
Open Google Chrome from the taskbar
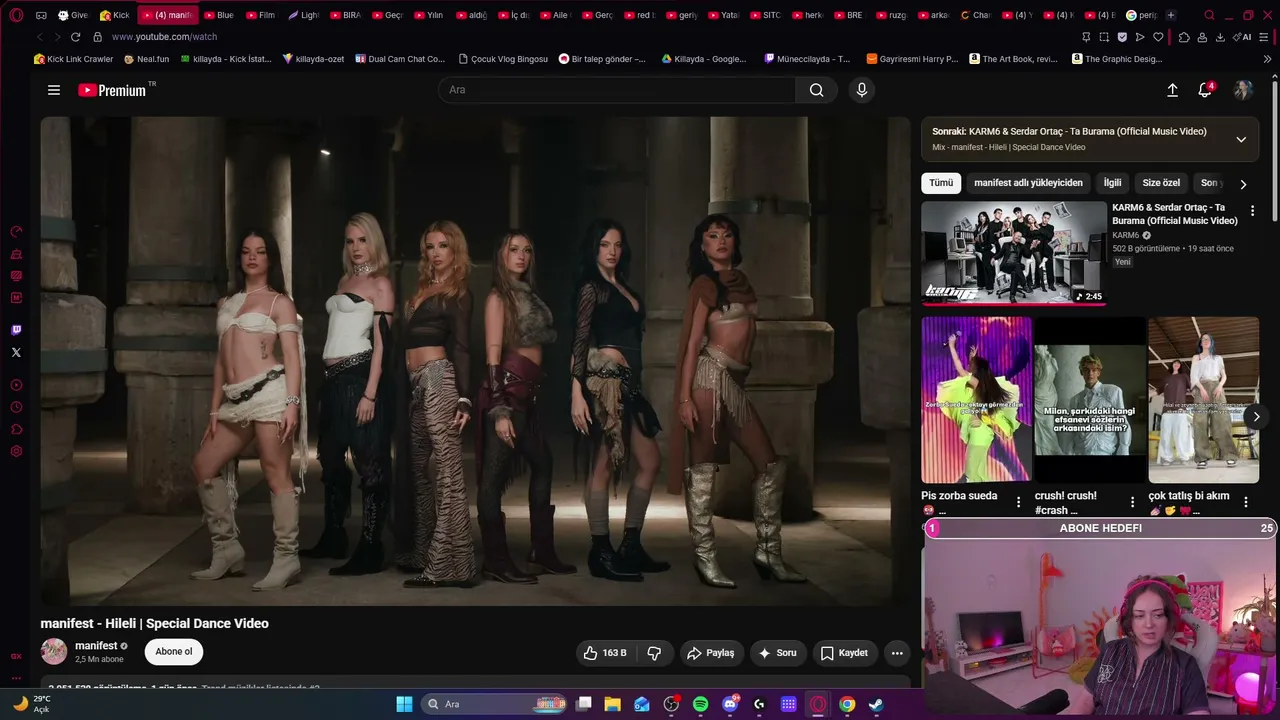[847, 704]
